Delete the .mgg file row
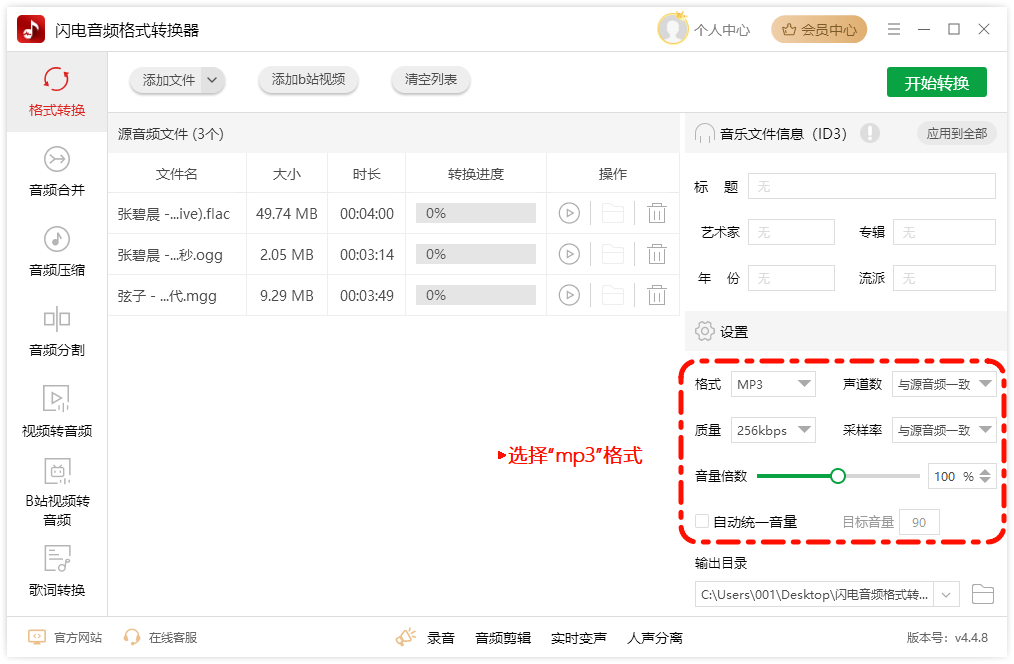The width and height of the screenshot is (1014, 664). (656, 295)
